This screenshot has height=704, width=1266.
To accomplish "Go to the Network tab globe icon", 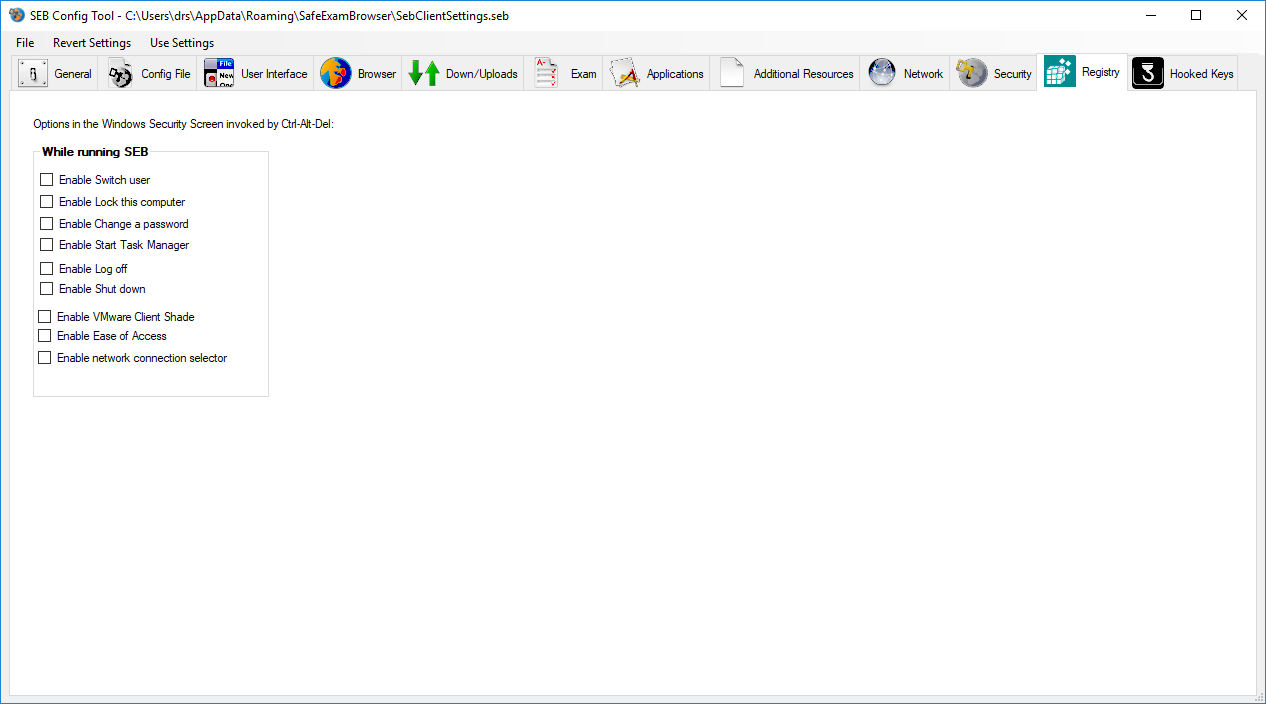I will [882, 74].
